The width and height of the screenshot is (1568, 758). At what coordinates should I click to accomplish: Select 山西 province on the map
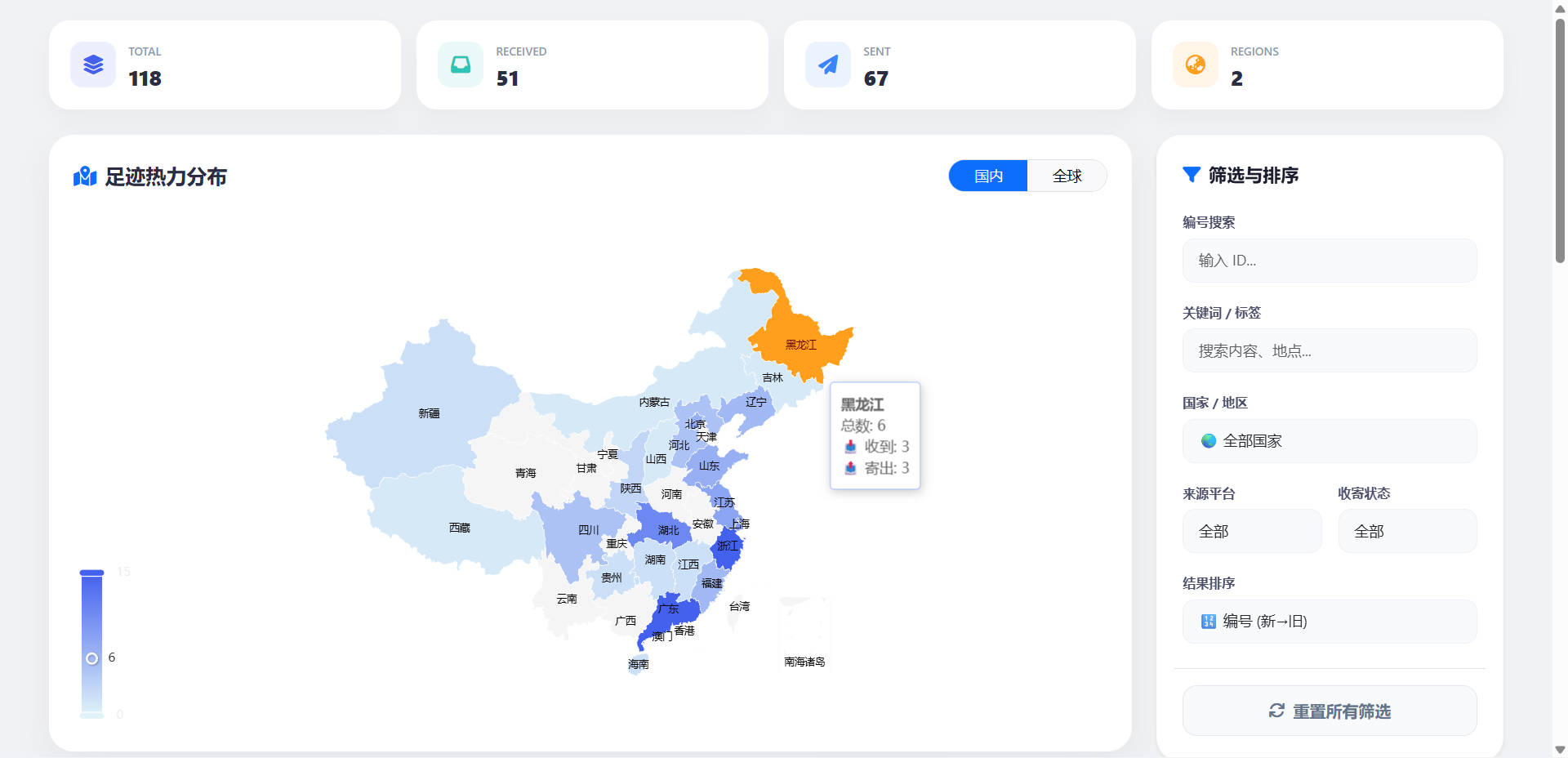656,459
